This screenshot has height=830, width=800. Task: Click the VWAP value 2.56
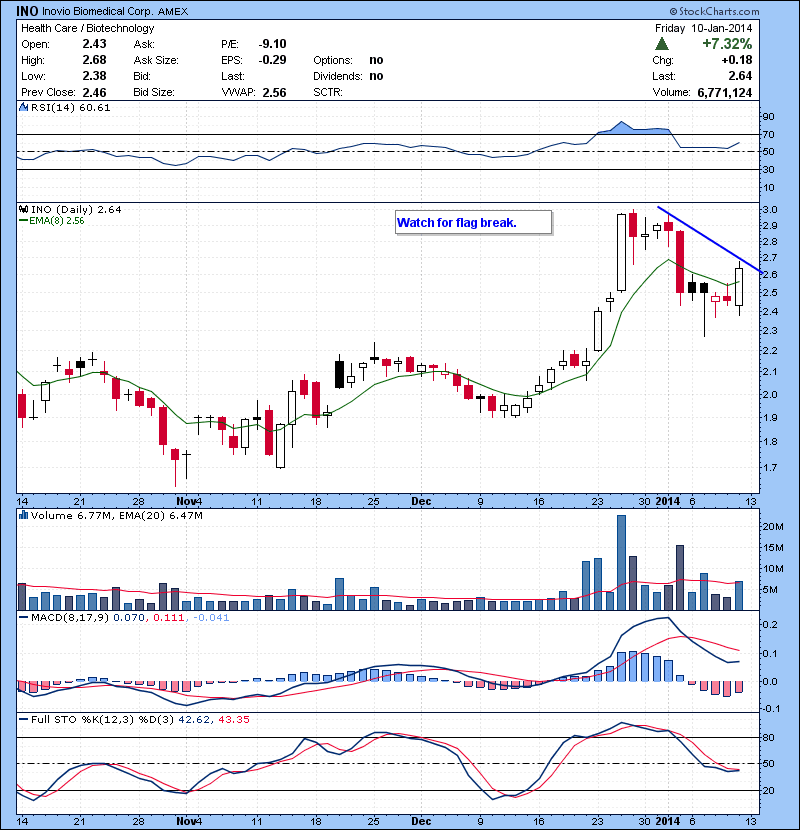[274, 92]
